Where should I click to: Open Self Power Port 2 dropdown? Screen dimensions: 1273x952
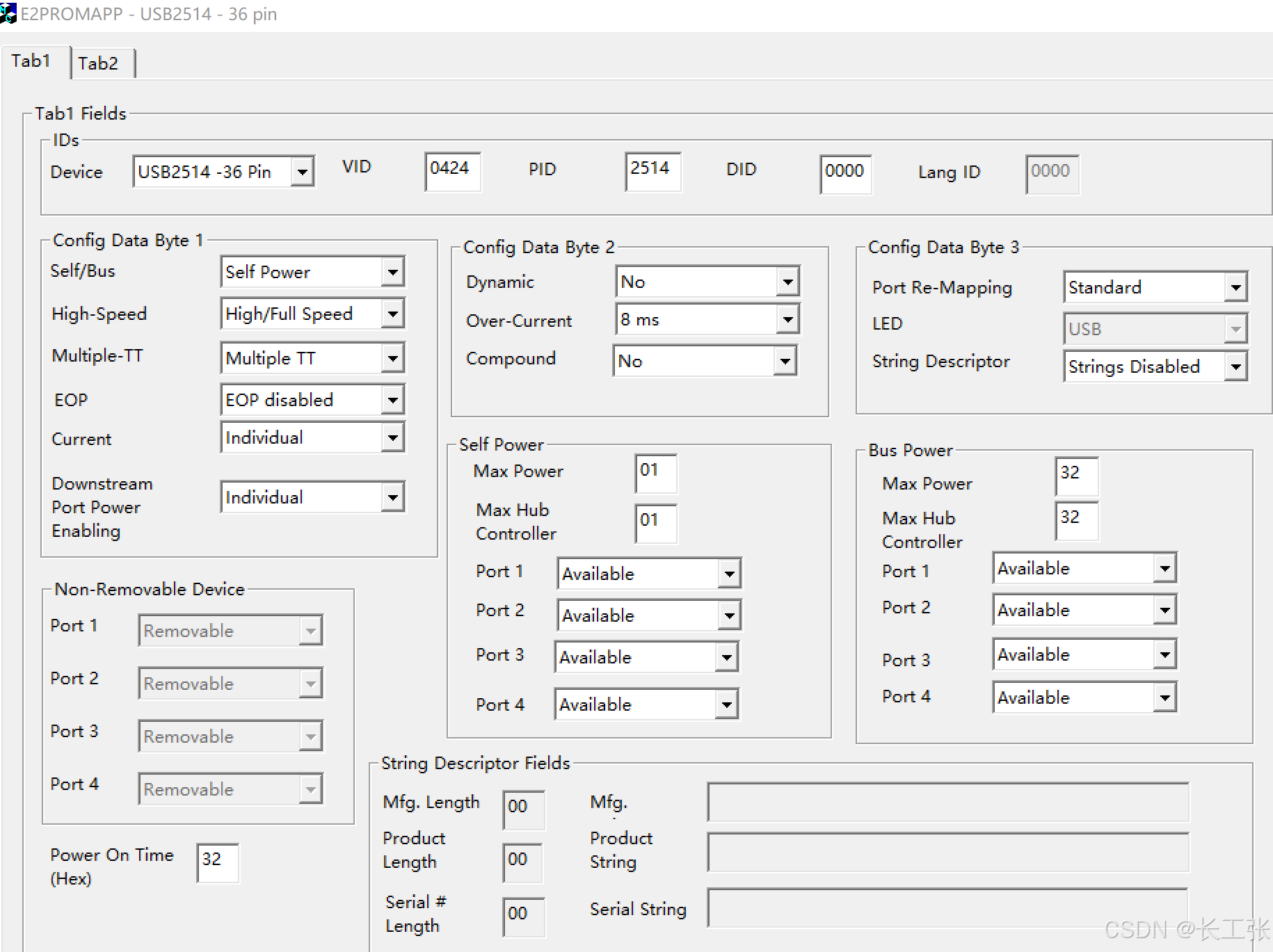[649, 615]
